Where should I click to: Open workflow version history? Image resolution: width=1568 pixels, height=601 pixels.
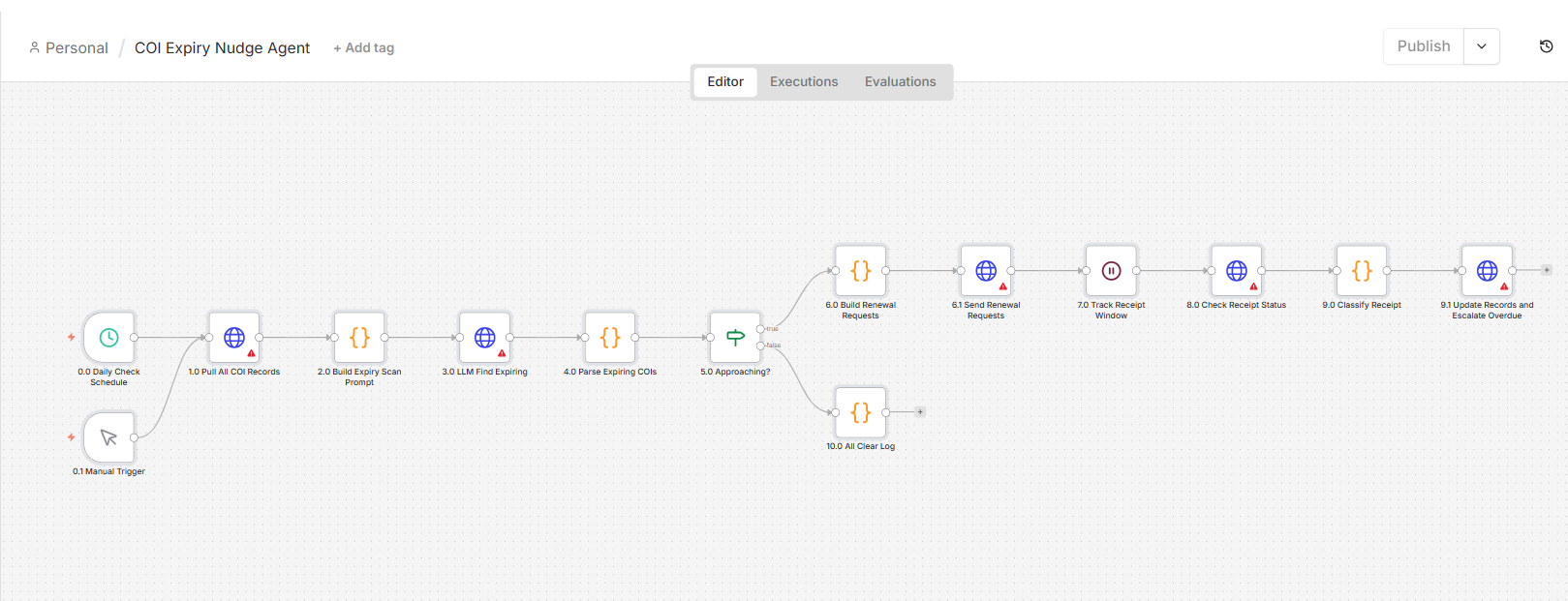pos(1546,46)
